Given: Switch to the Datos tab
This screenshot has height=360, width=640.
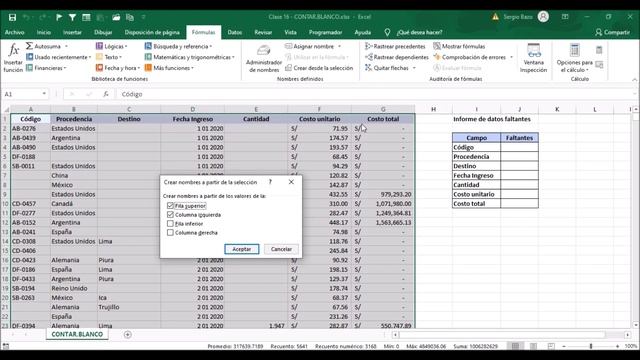Looking at the screenshot, I should point(235,32).
